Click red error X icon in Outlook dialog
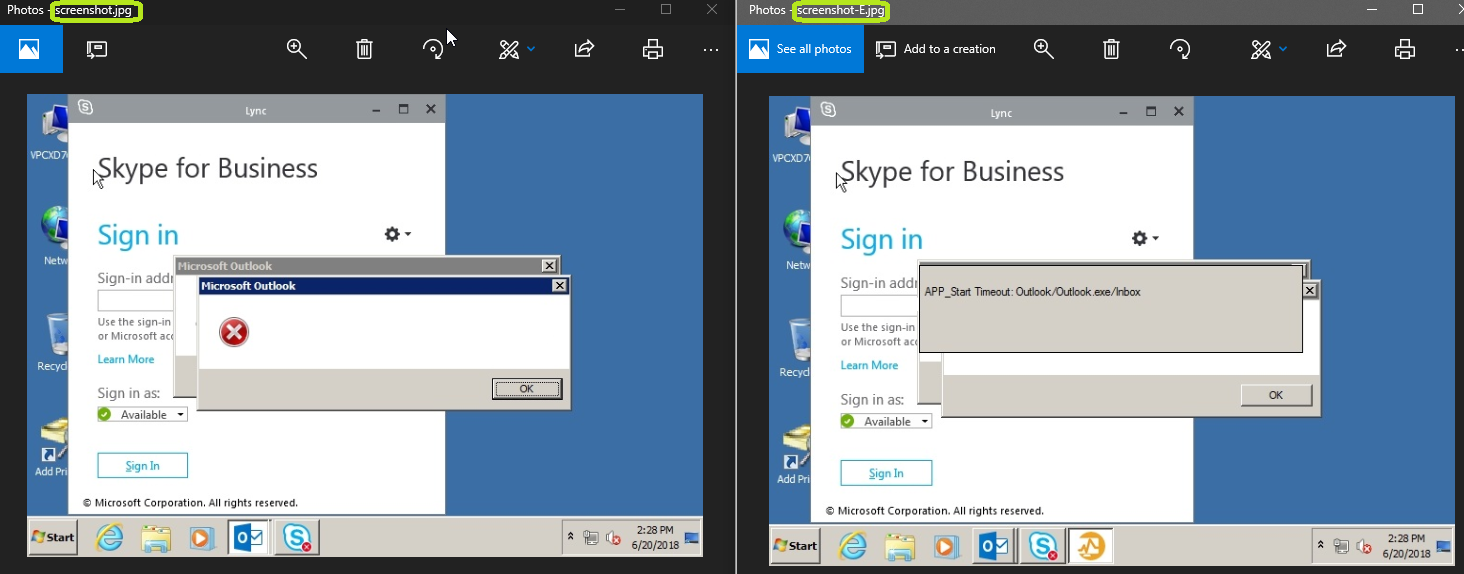The image size is (1464, 574). point(234,333)
